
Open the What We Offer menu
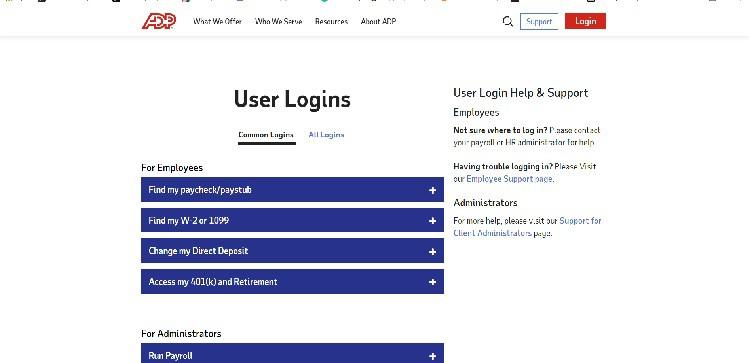click(x=217, y=21)
